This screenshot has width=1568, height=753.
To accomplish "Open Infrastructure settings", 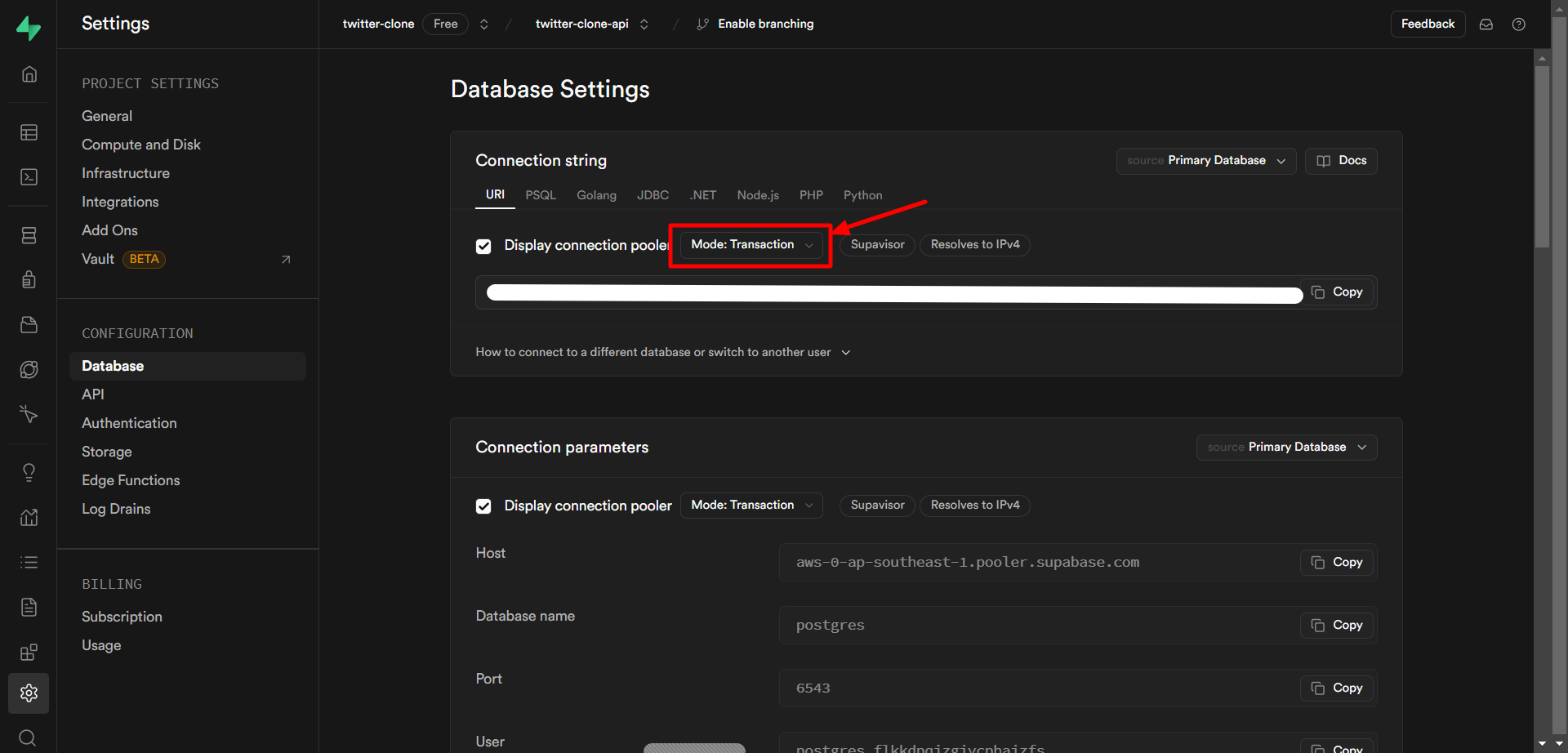I will coord(126,173).
